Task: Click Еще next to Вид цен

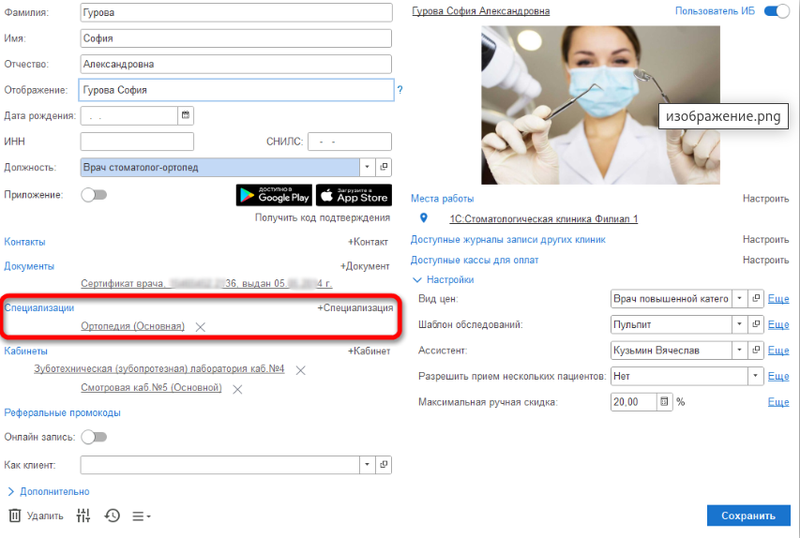Action: [779, 299]
